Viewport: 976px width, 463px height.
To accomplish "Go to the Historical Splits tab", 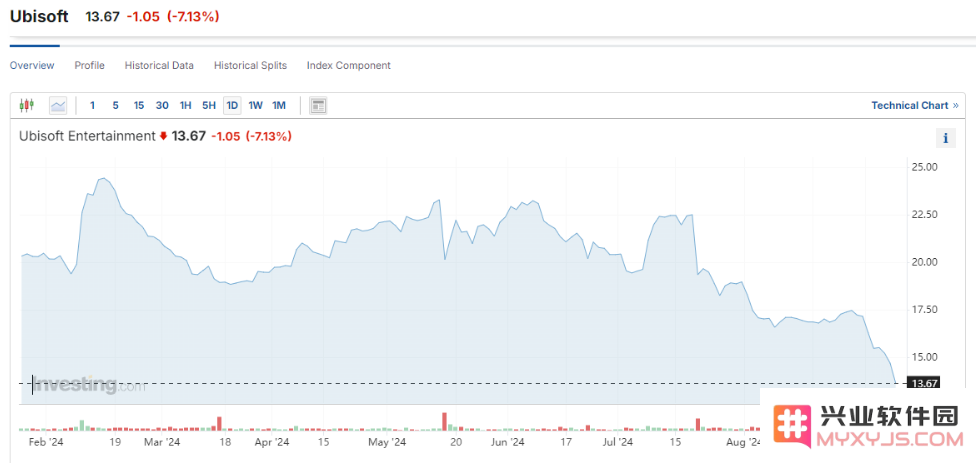I will click(x=250, y=65).
